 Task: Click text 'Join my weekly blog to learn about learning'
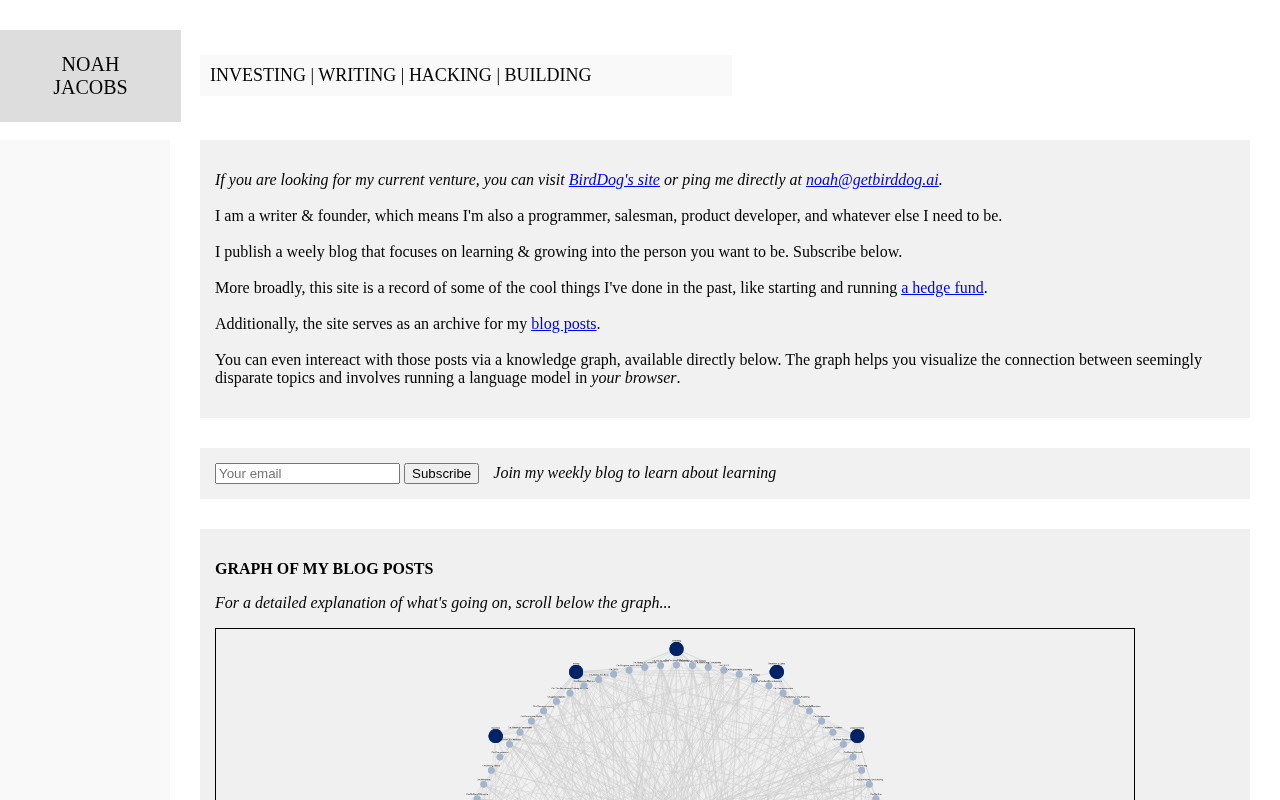[635, 473]
